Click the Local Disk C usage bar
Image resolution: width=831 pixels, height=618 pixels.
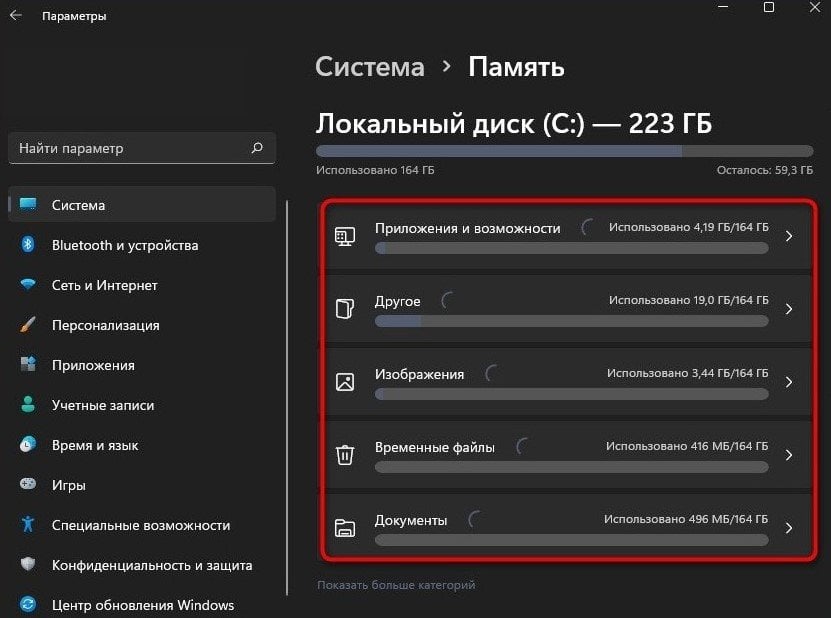tap(564, 152)
